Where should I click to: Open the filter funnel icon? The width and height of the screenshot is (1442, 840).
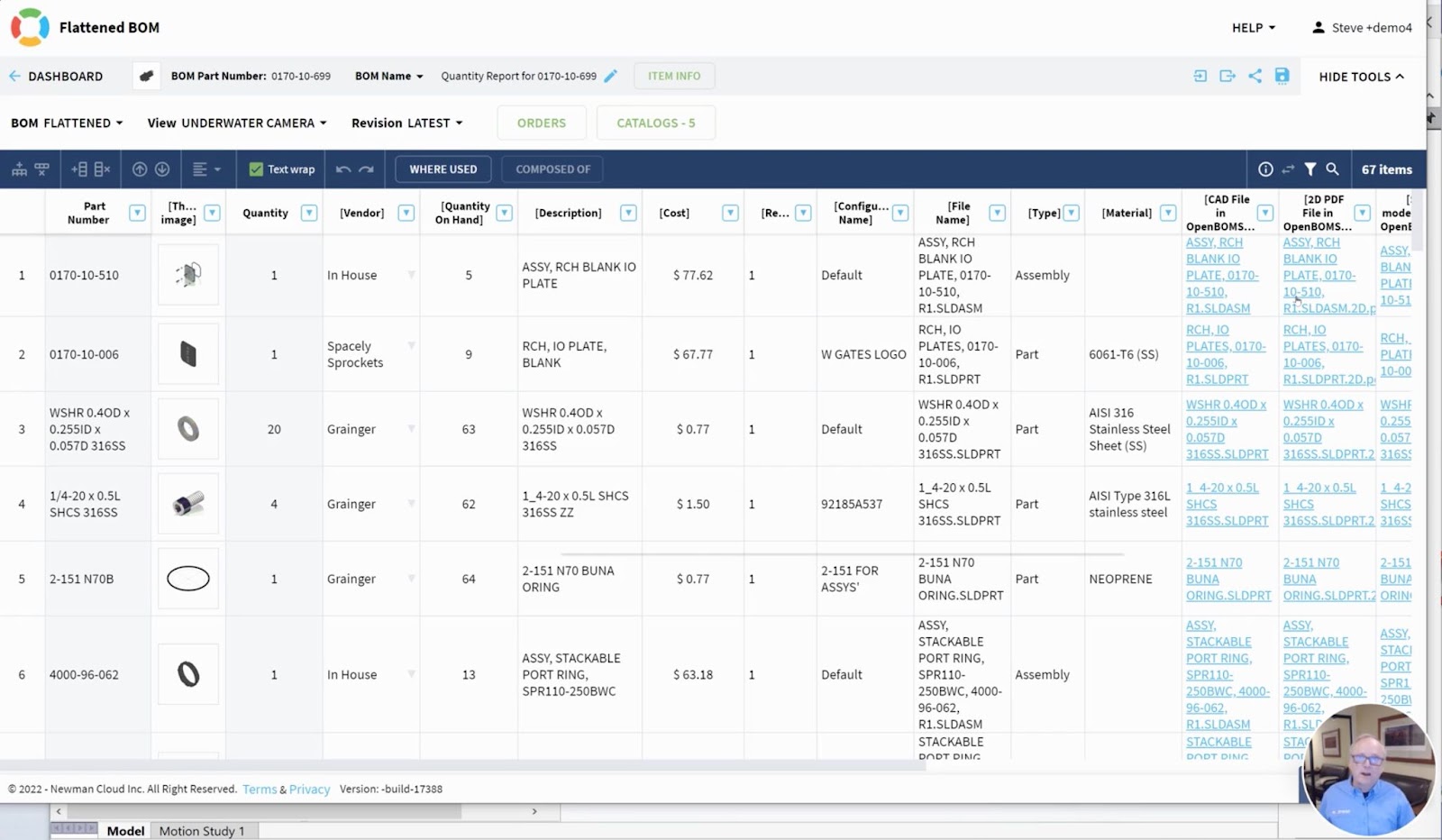click(1310, 169)
